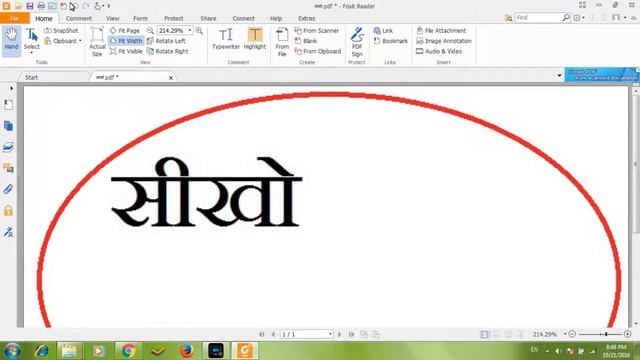
Task: Select the Hand tool
Action: tap(11, 40)
